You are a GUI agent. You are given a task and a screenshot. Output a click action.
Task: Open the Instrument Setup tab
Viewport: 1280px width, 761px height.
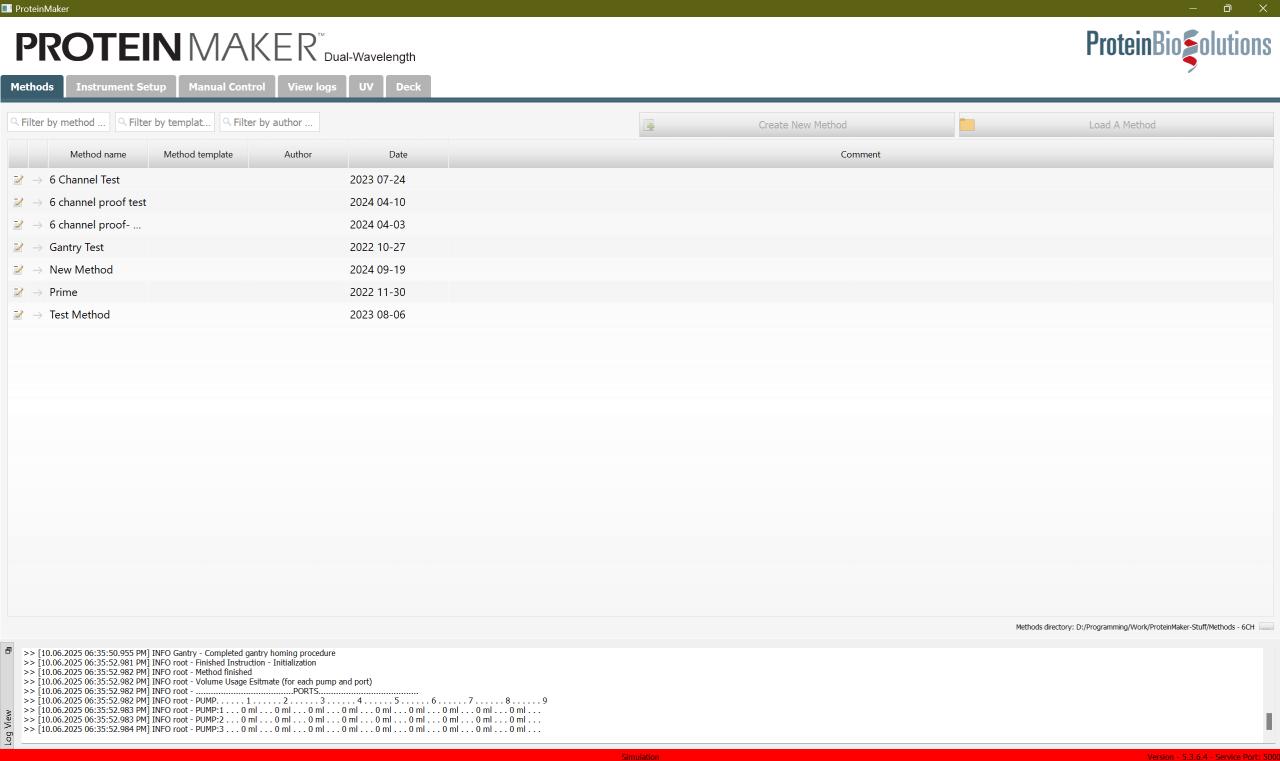tap(121, 87)
